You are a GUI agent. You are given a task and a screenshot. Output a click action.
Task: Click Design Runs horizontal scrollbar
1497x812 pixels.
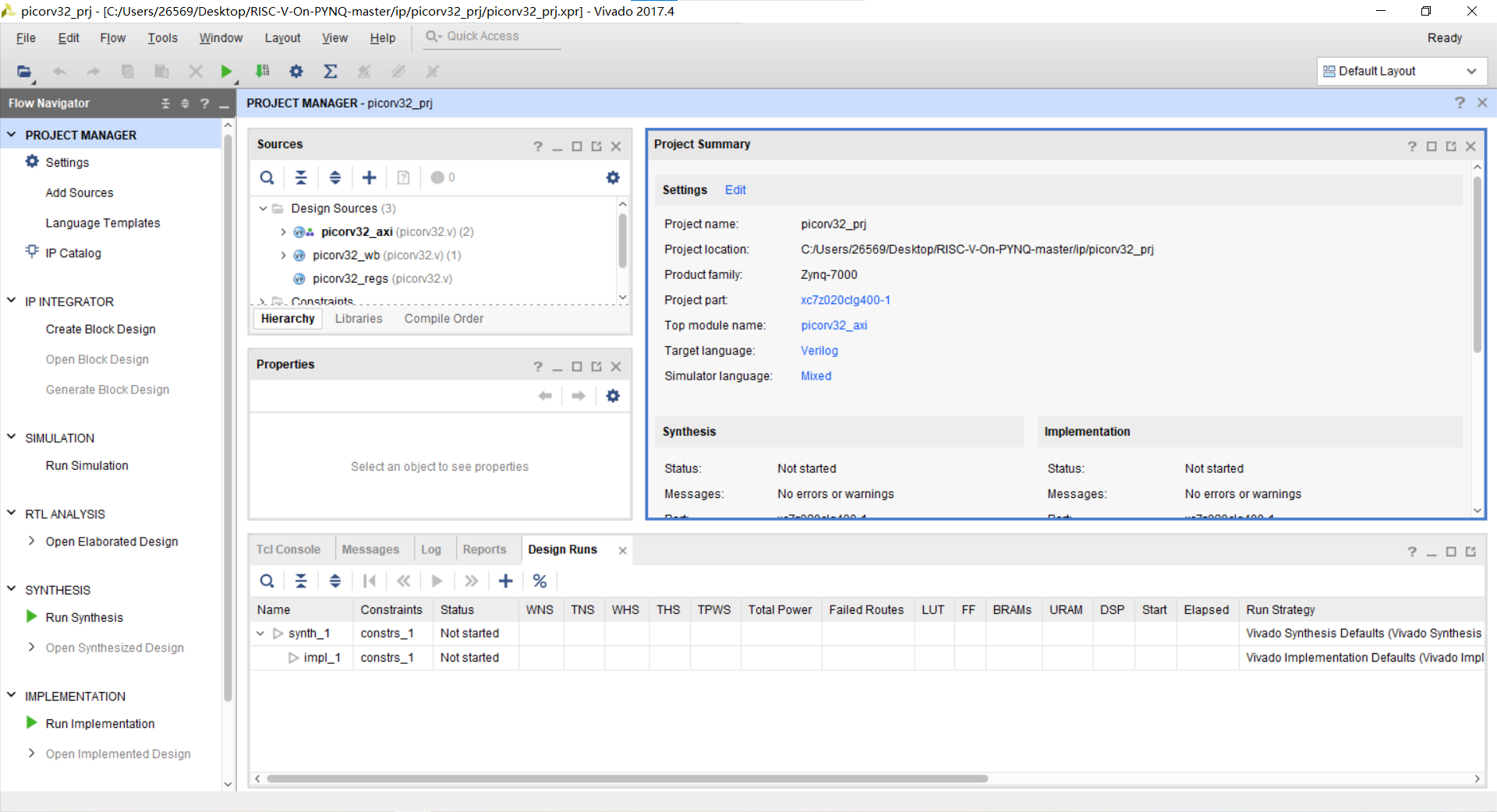627,778
